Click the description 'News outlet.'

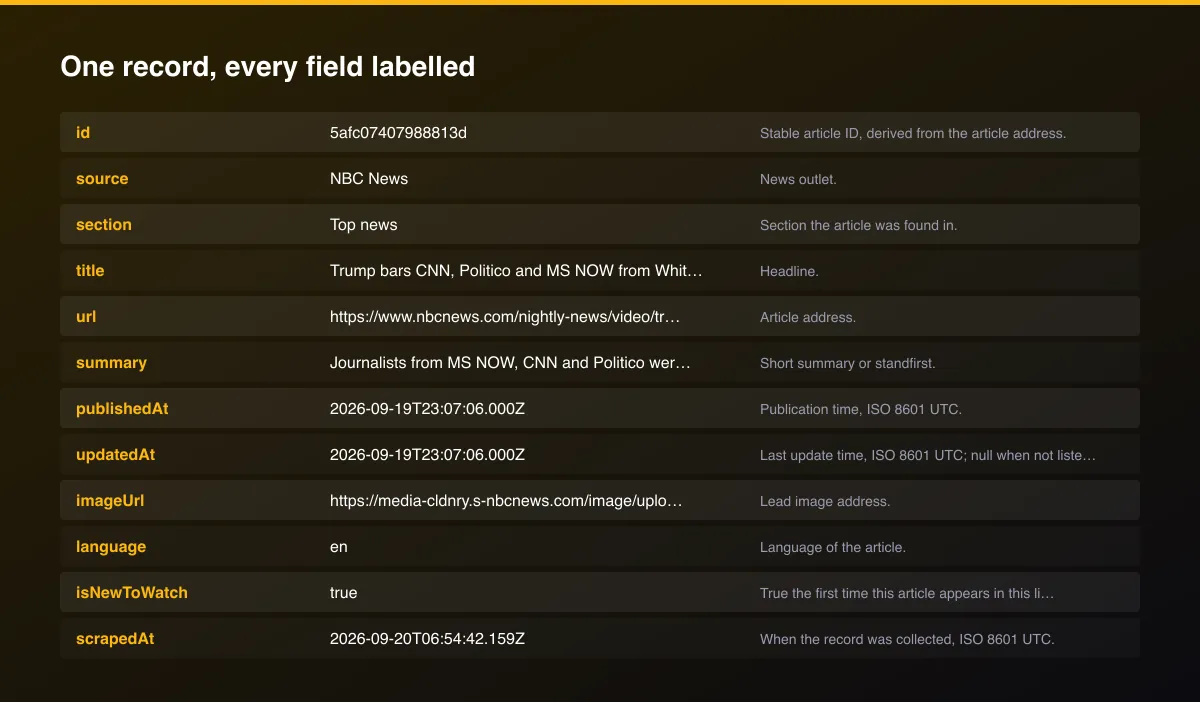(x=798, y=179)
